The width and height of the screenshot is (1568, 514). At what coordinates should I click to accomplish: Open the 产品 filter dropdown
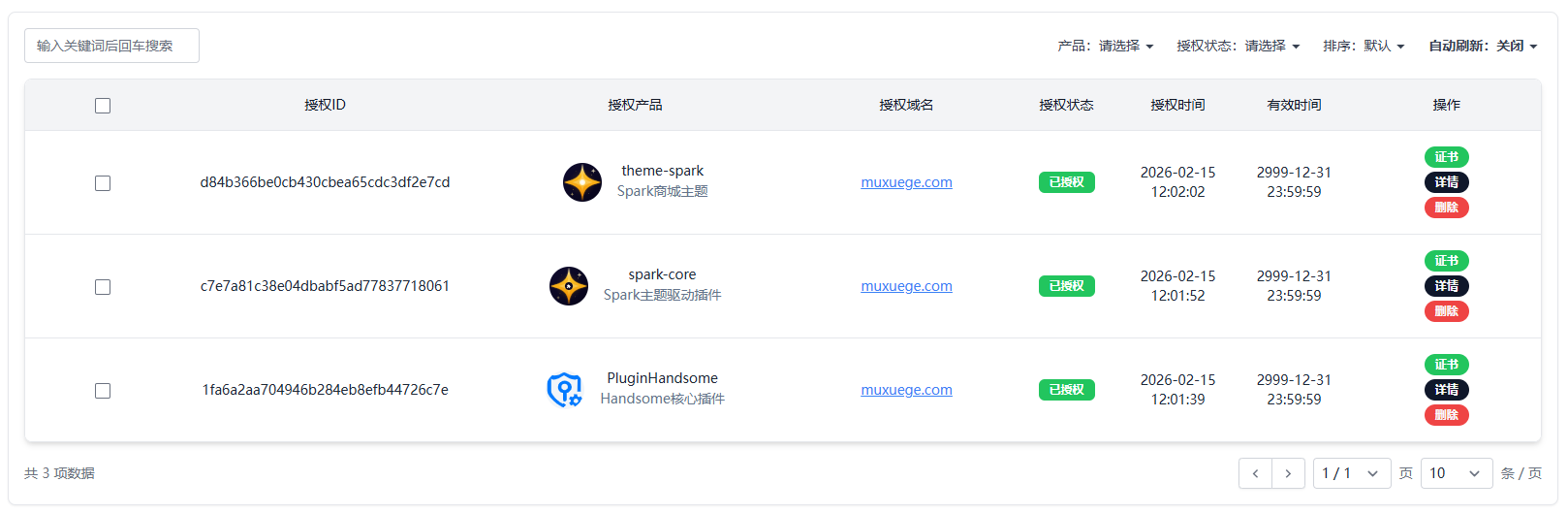pyautogui.click(x=1105, y=46)
